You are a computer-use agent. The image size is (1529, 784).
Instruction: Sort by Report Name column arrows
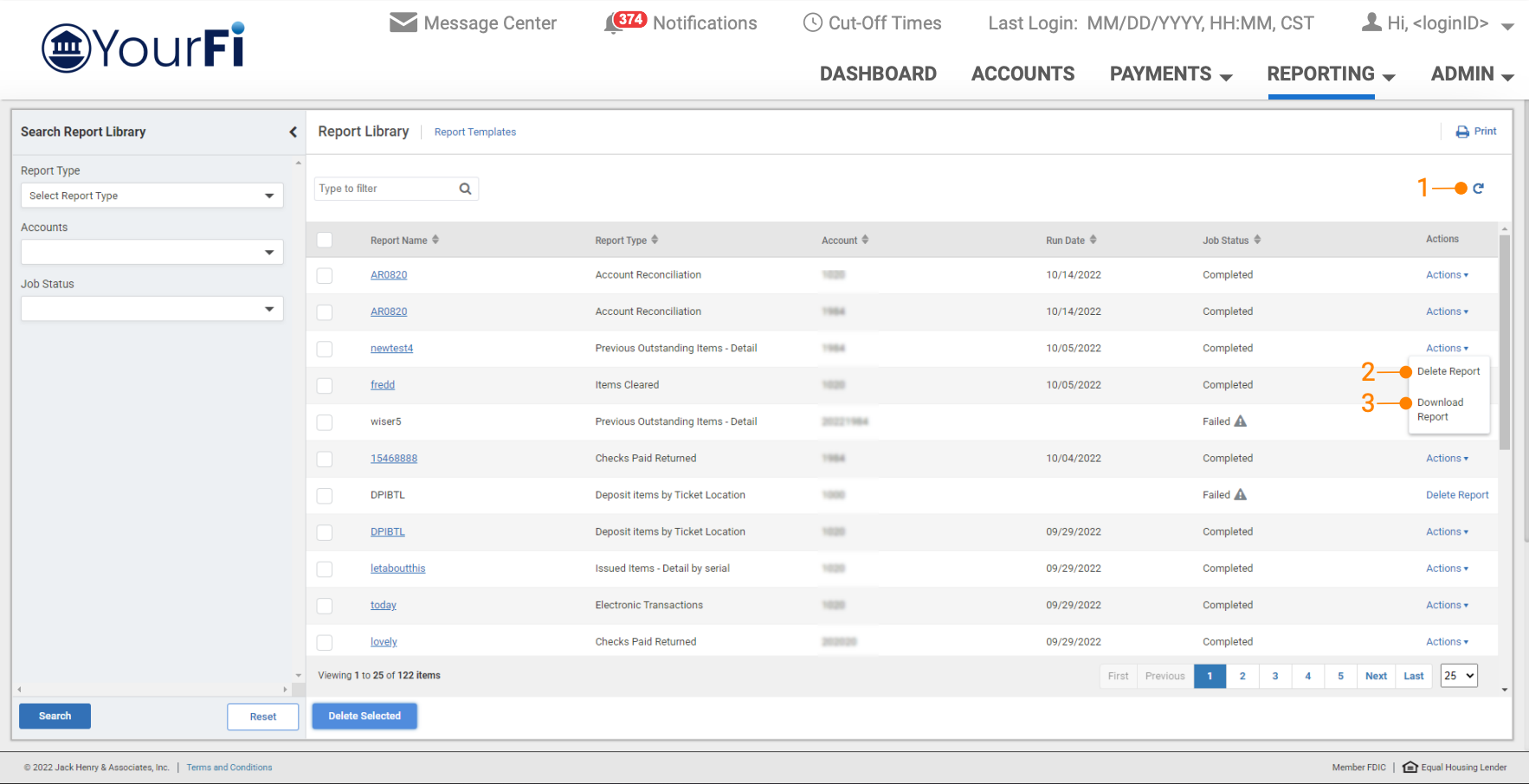[x=435, y=240]
